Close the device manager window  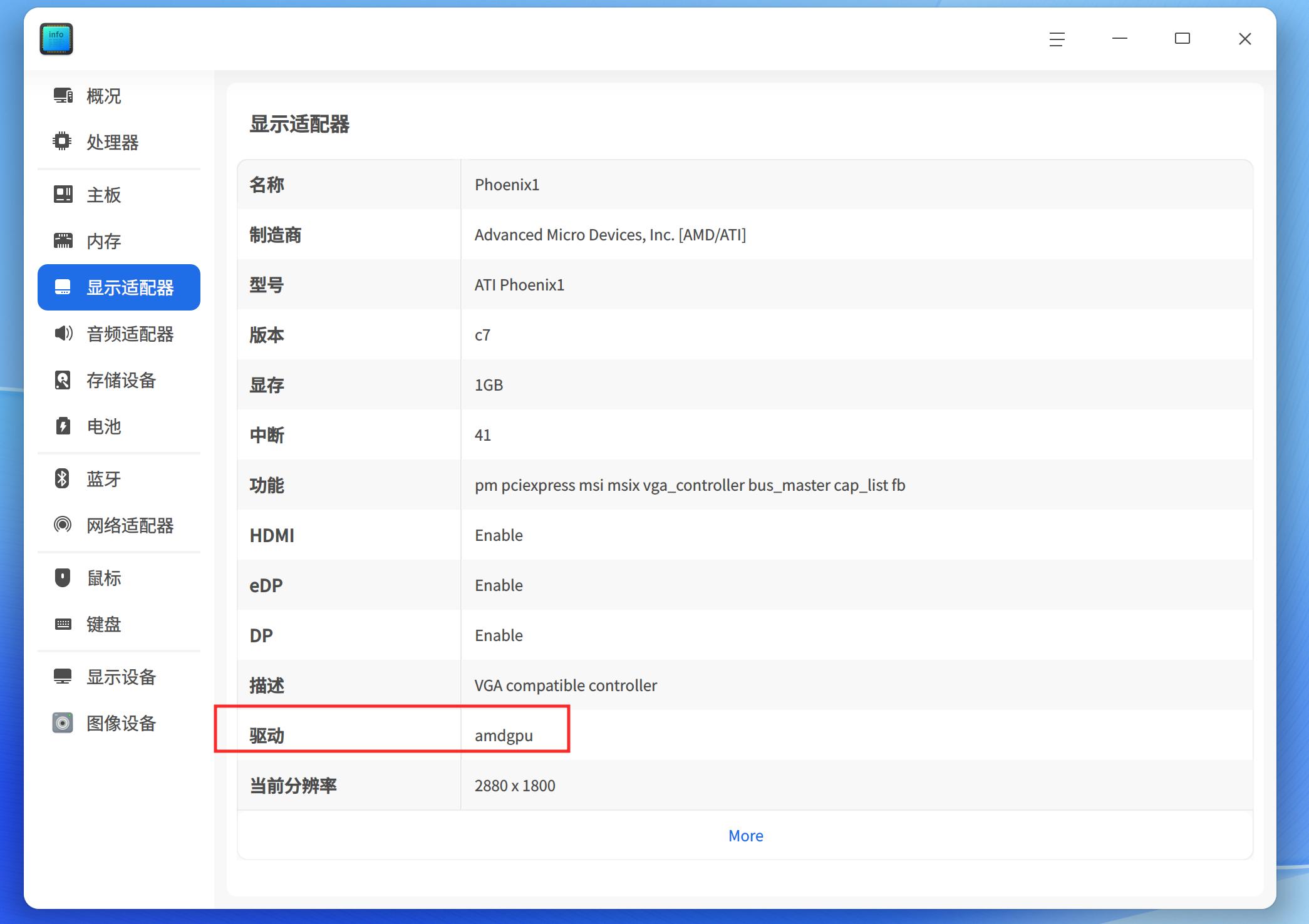click(1245, 39)
